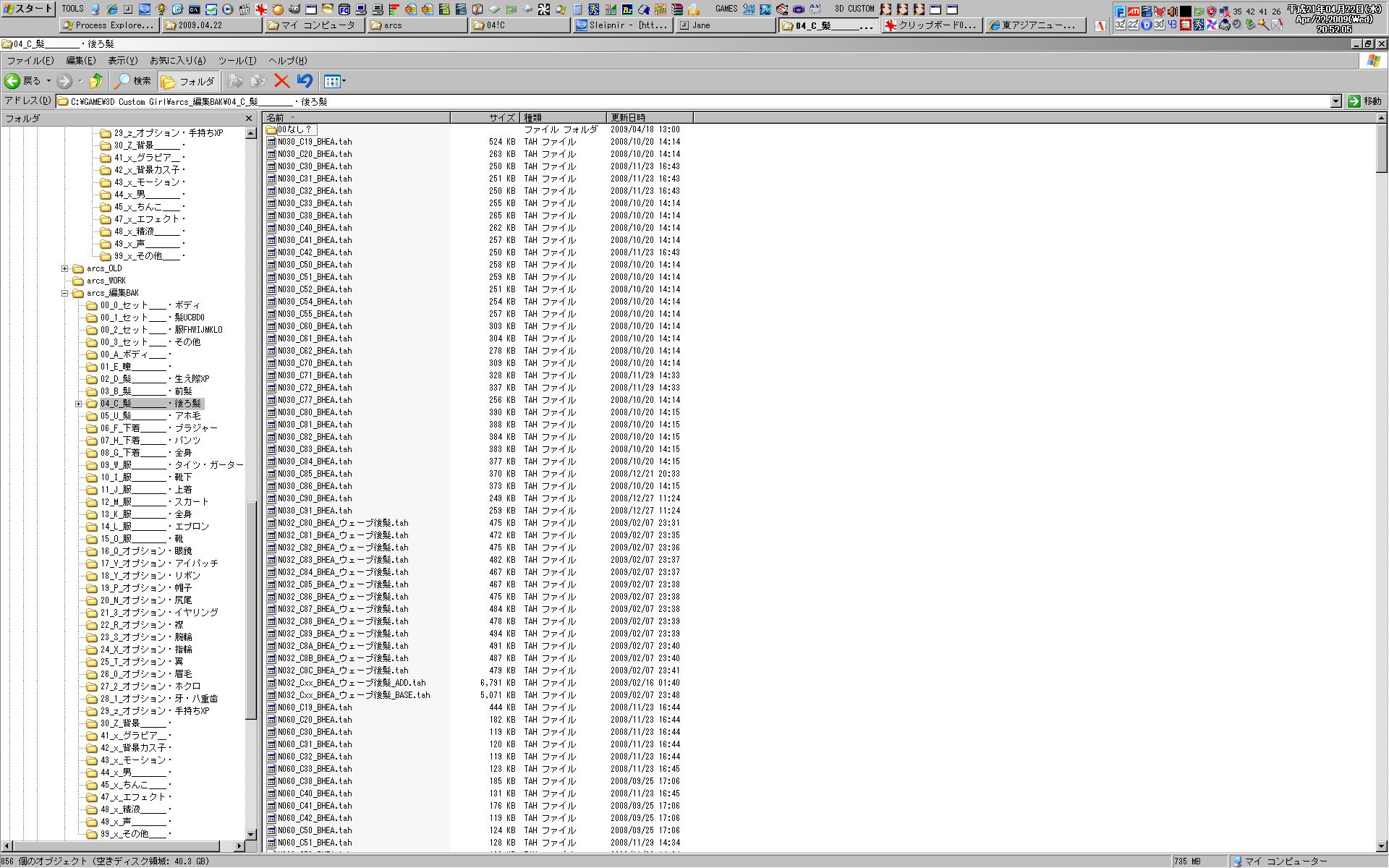Collapse the arcs_編集BAK tree node

click(x=65, y=293)
